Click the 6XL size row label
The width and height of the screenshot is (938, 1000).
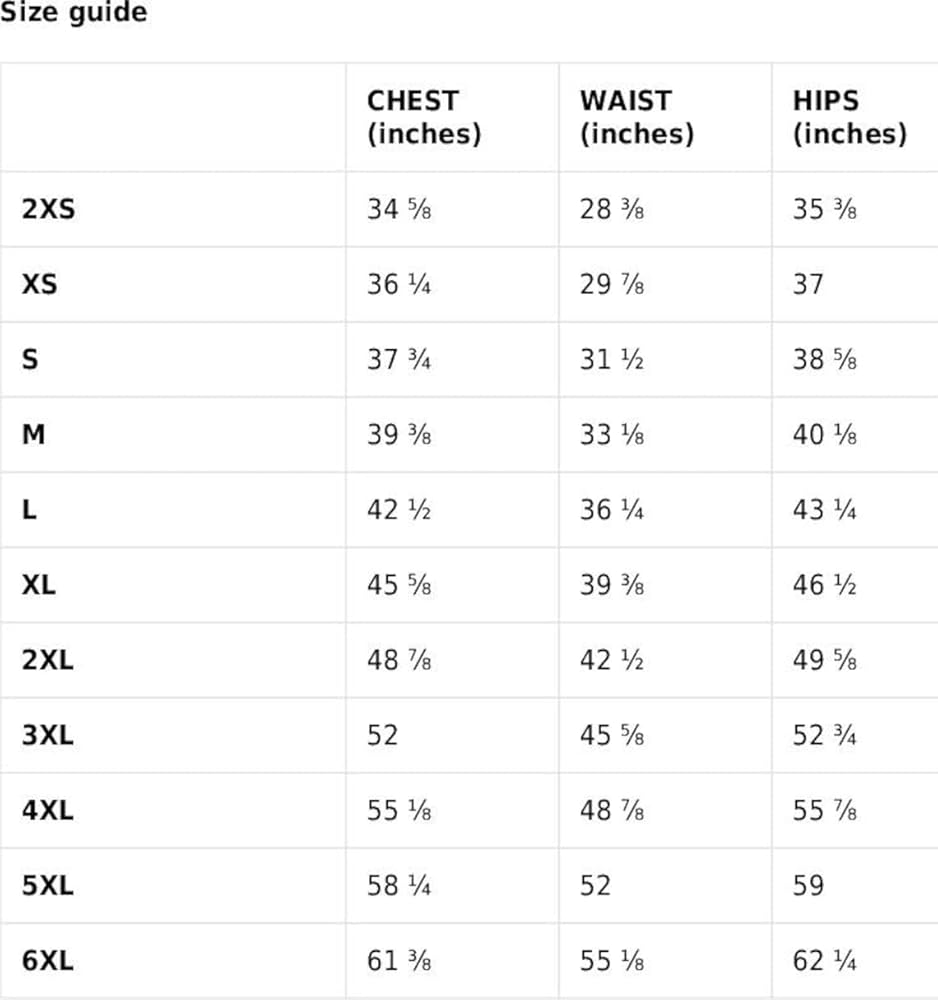48,961
